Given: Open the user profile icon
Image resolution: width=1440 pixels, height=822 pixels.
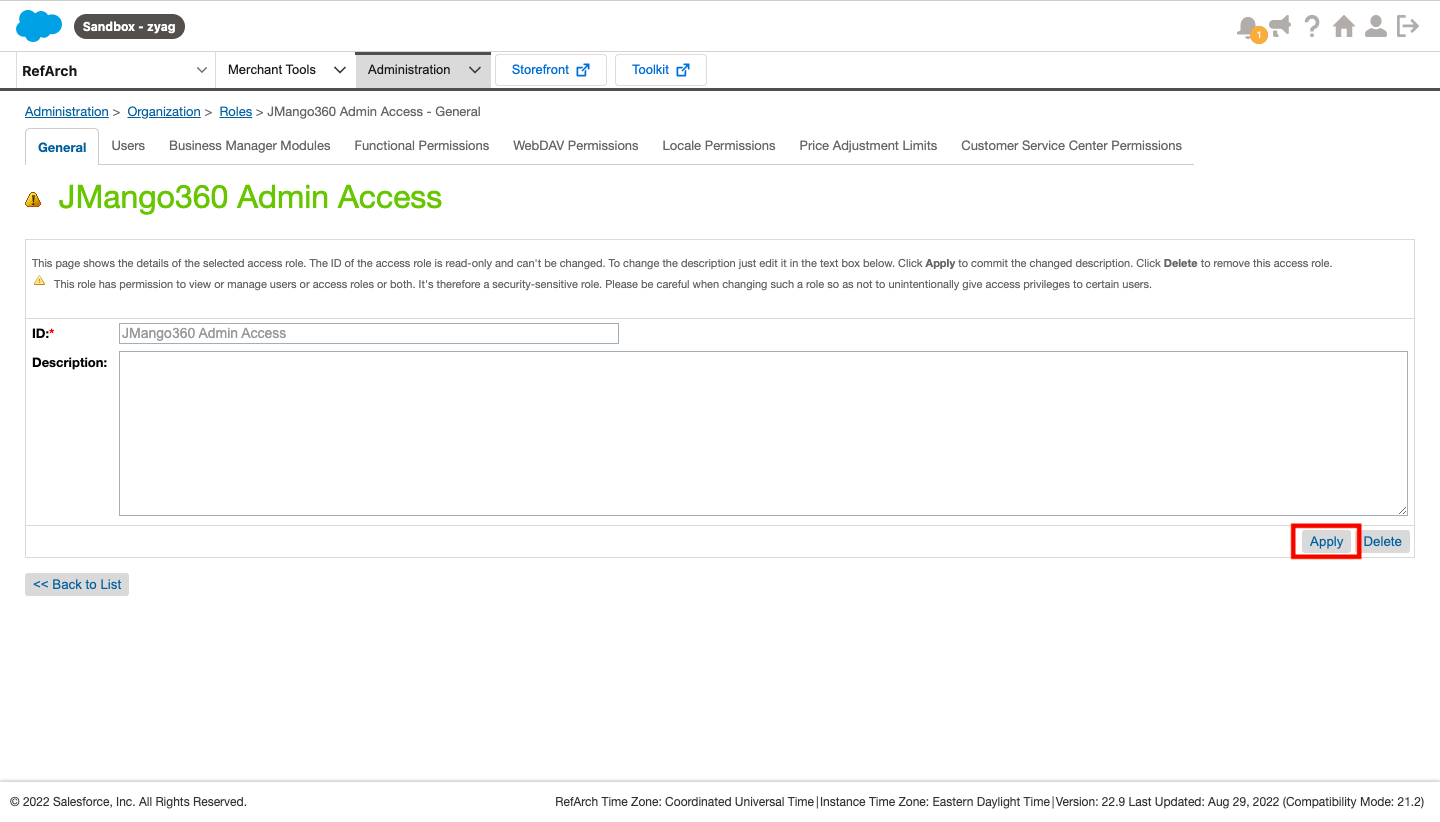Looking at the screenshot, I should (1376, 26).
